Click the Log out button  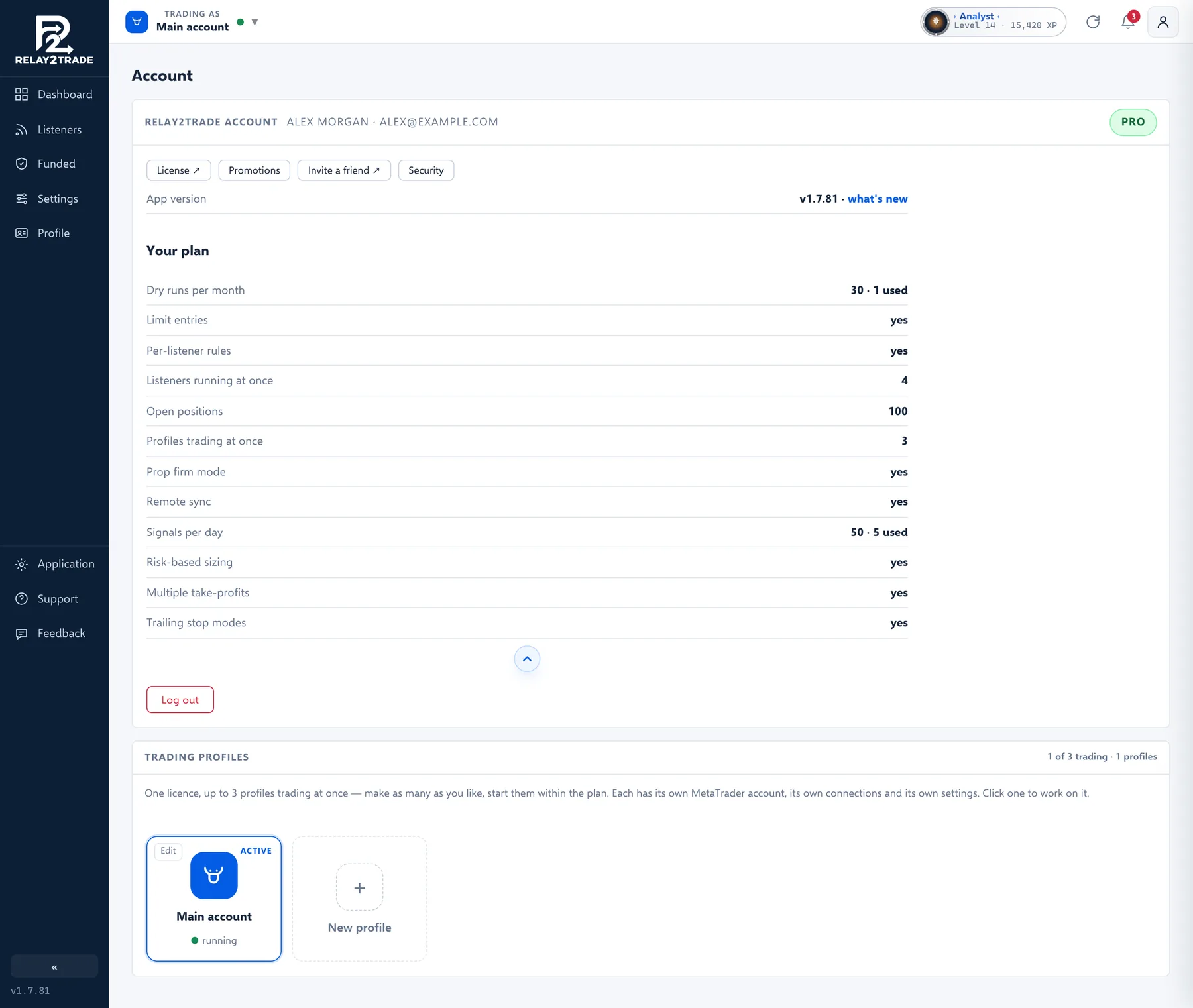180,700
